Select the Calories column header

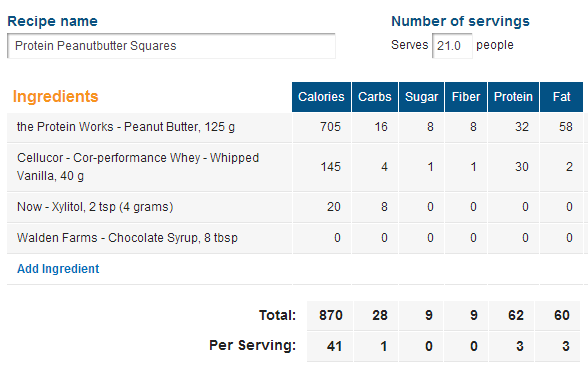point(321,97)
